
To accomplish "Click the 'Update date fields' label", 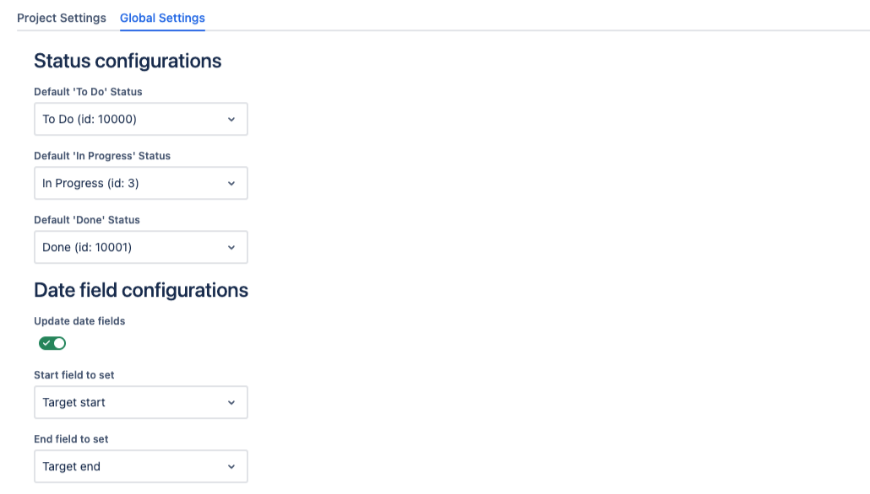I will pyautogui.click(x=80, y=321).
